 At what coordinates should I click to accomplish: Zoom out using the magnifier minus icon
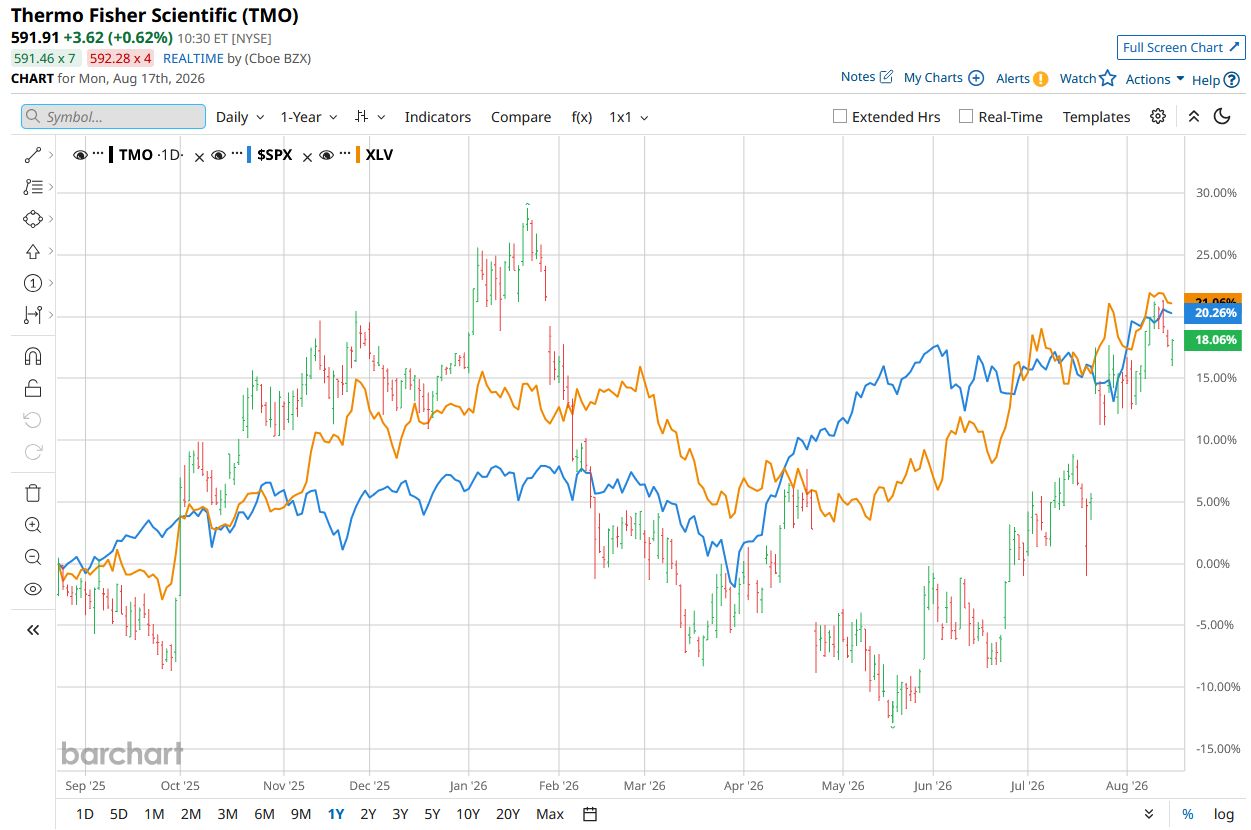33,557
